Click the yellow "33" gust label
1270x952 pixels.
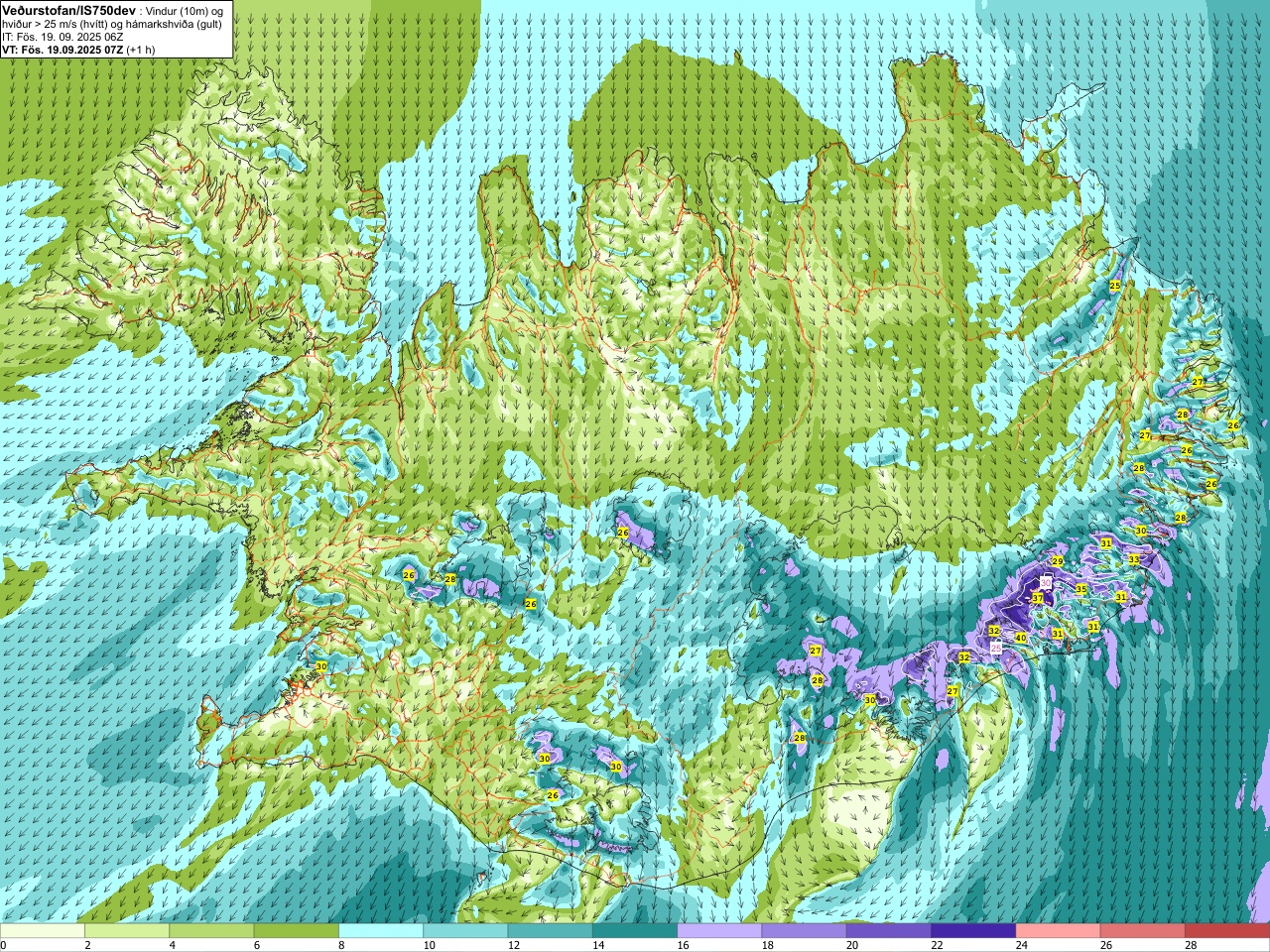pos(1134,560)
